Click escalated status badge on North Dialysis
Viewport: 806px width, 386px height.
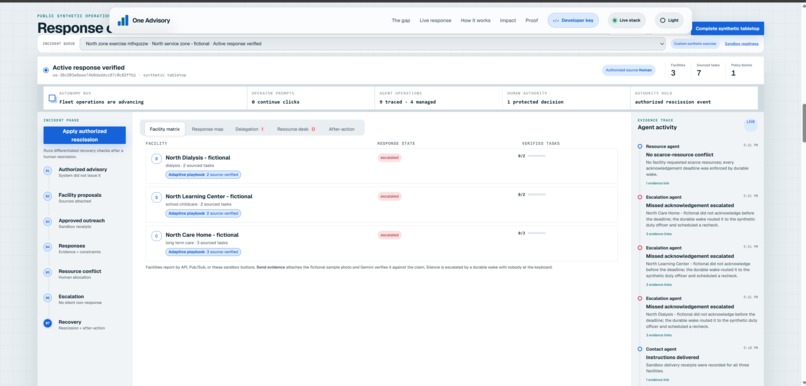click(389, 158)
